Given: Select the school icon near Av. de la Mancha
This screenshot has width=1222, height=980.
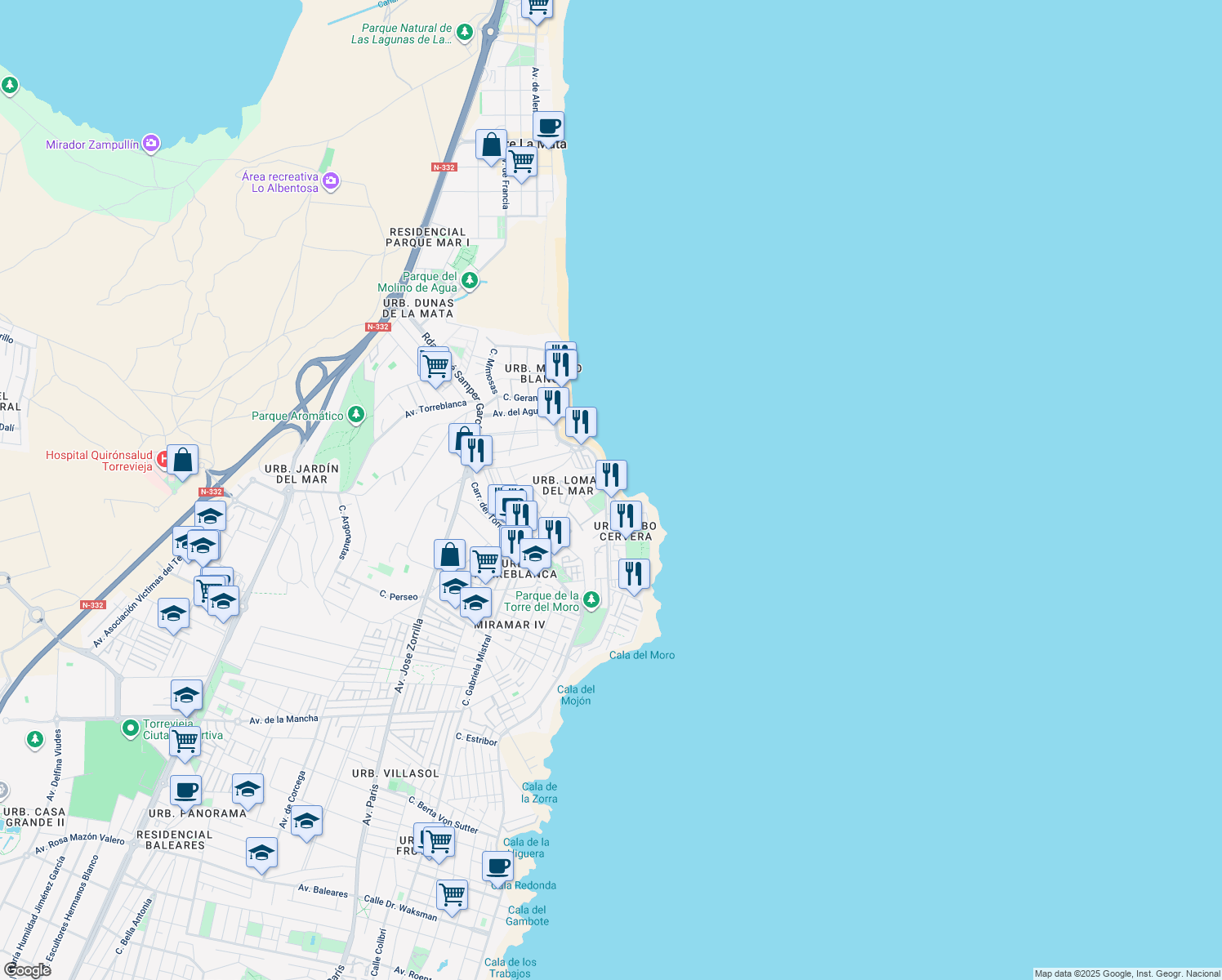Looking at the screenshot, I should pyautogui.click(x=186, y=695).
